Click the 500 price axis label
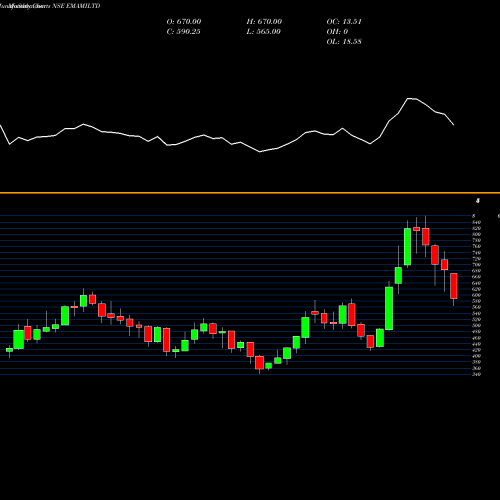500x500 pixels. tap(477, 325)
